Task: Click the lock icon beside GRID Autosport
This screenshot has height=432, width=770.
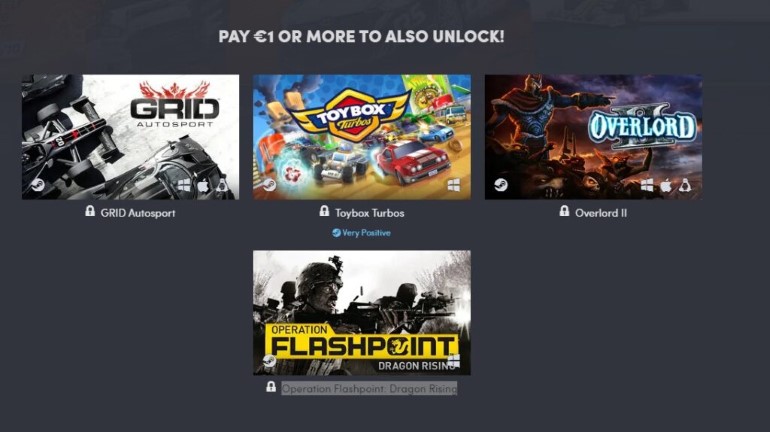Action: pyautogui.click(x=90, y=211)
